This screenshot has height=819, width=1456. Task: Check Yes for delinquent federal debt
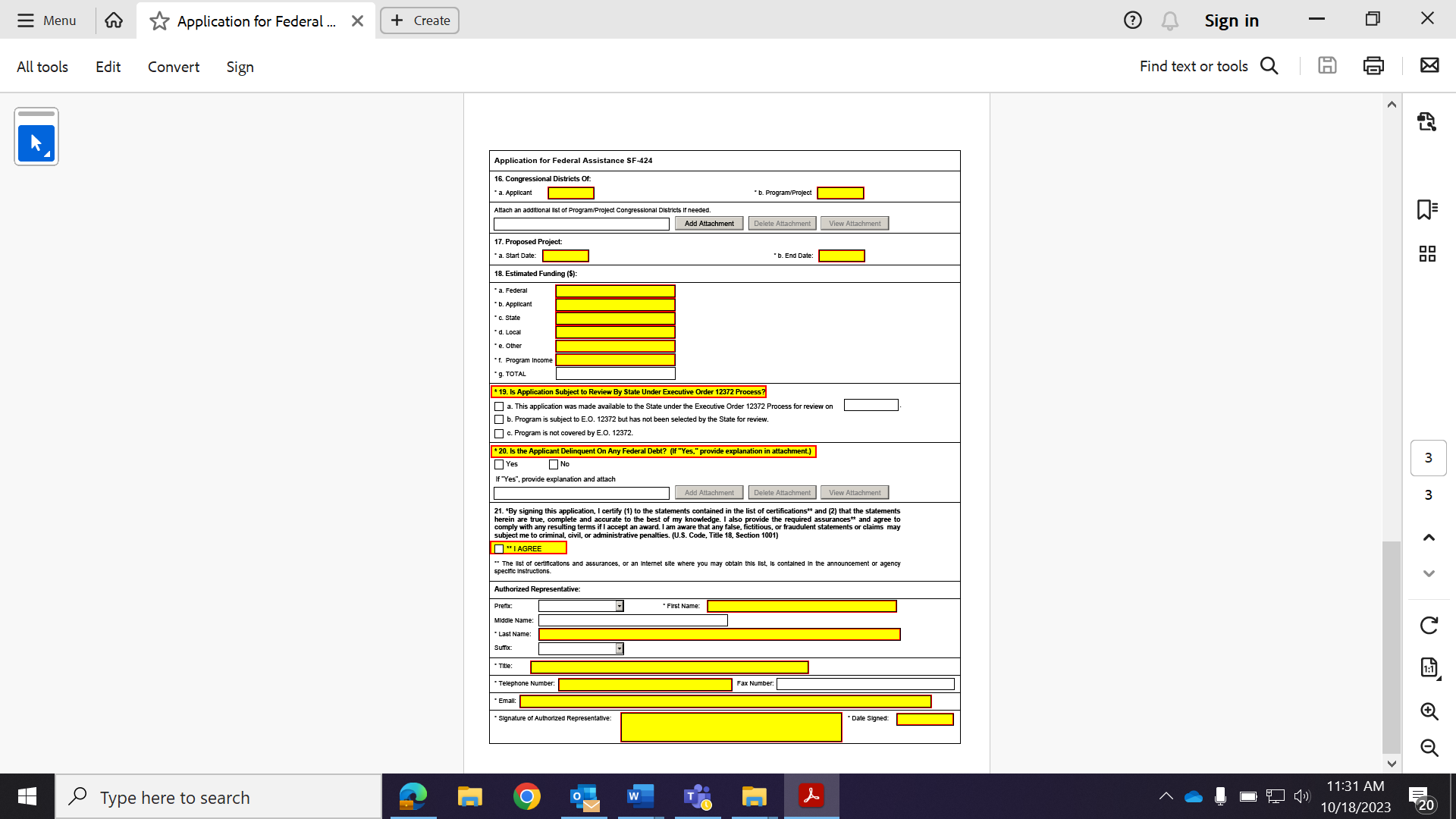pyautogui.click(x=499, y=465)
